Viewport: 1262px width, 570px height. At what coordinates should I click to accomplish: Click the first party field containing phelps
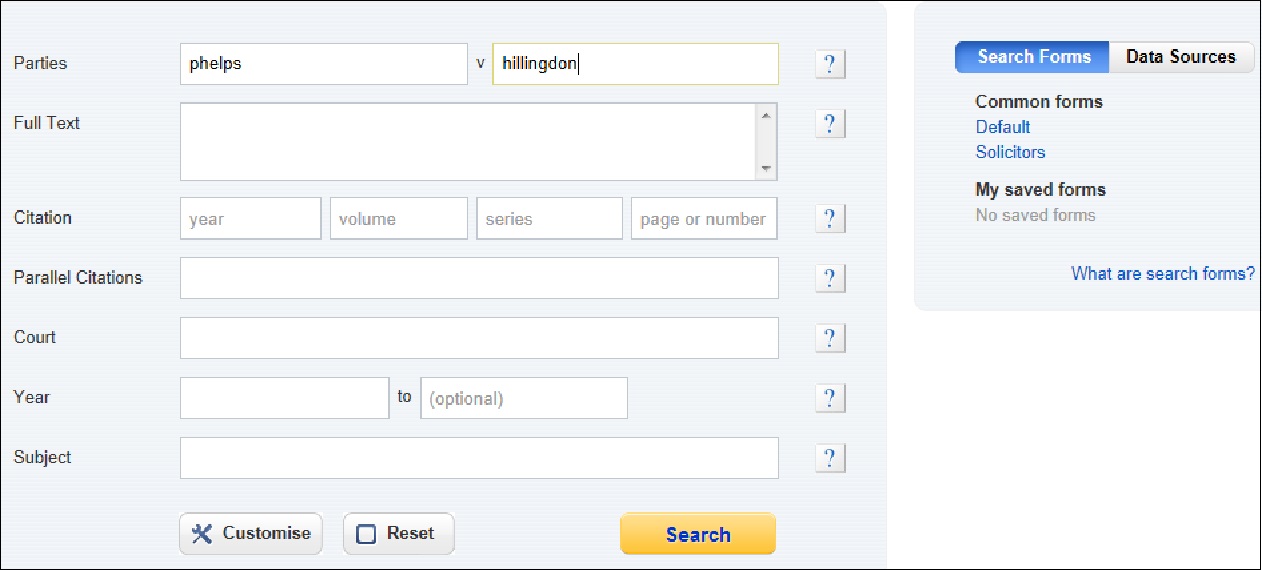[x=324, y=64]
